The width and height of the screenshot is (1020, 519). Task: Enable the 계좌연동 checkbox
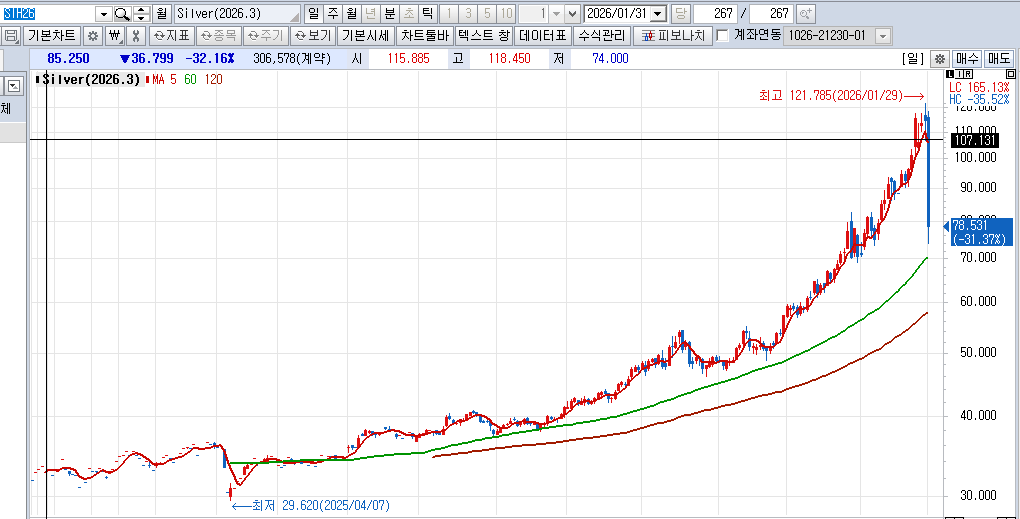723,36
